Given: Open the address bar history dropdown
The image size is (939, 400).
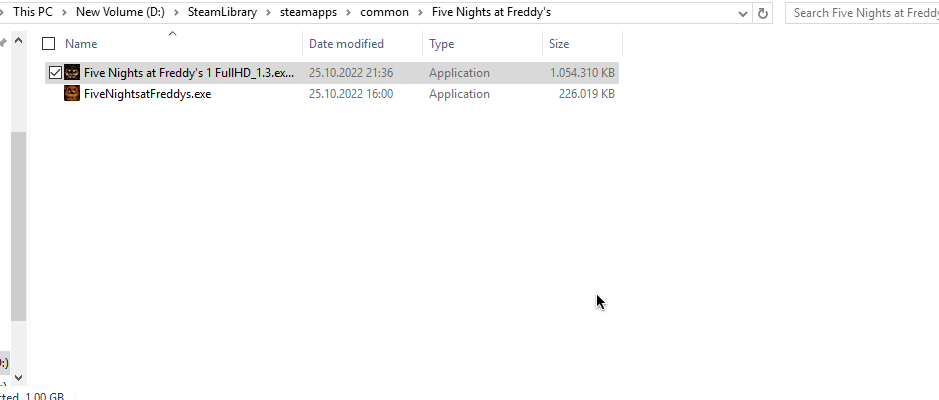Looking at the screenshot, I should [743, 13].
